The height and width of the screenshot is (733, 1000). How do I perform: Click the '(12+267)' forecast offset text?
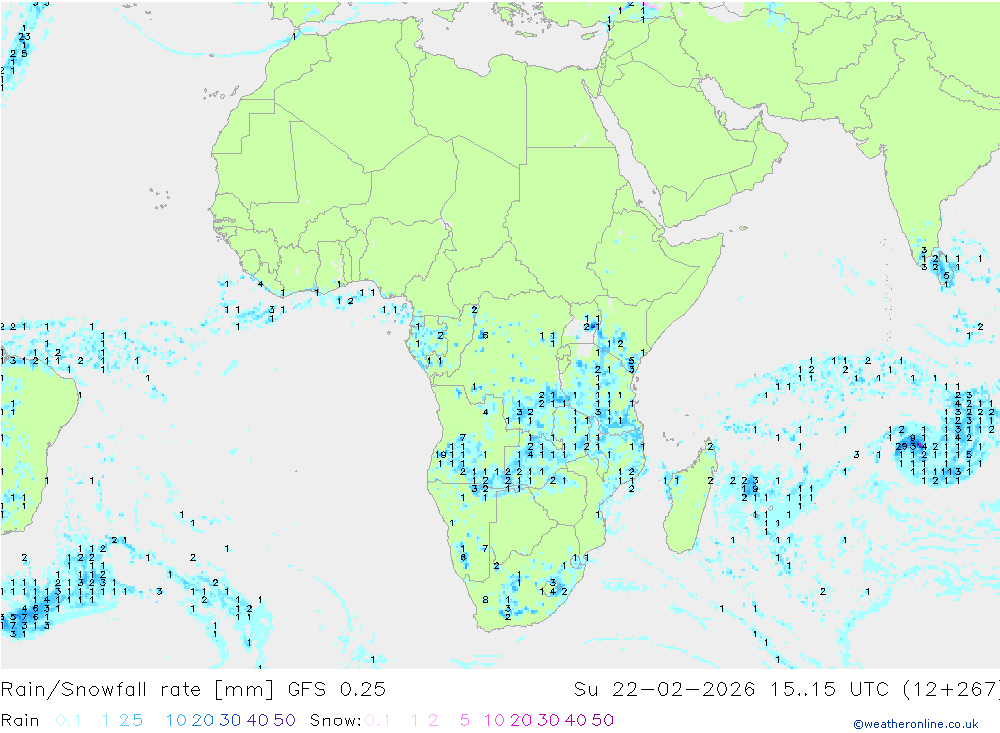pyautogui.click(x=951, y=690)
